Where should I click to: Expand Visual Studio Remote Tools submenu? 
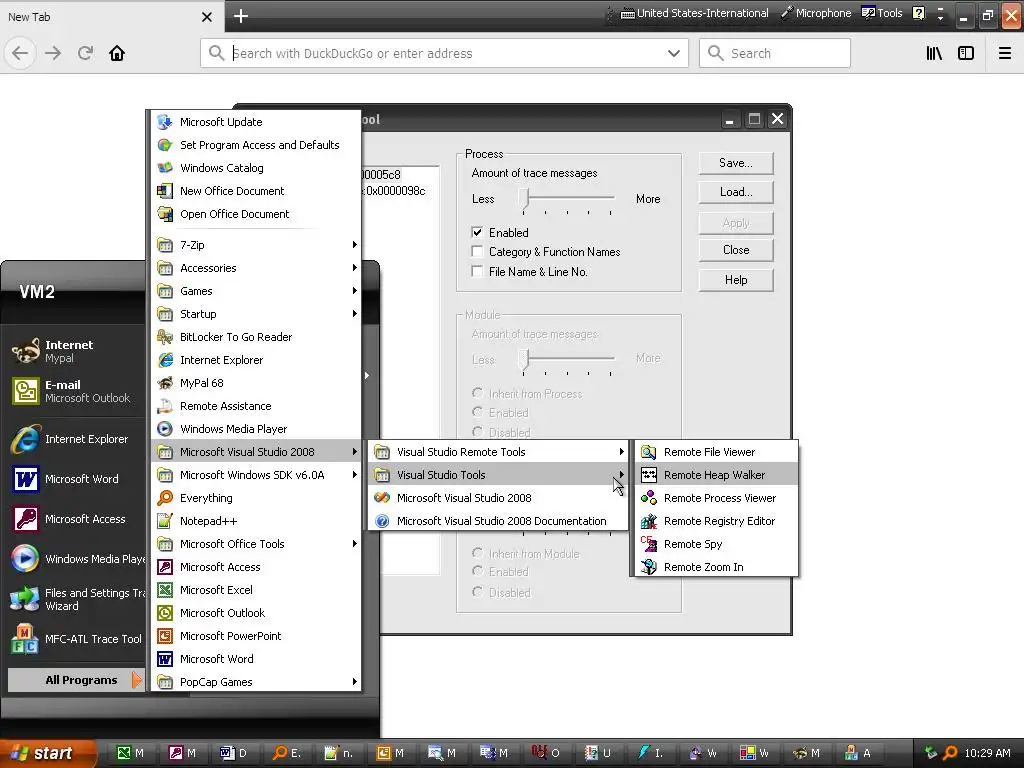click(498, 452)
